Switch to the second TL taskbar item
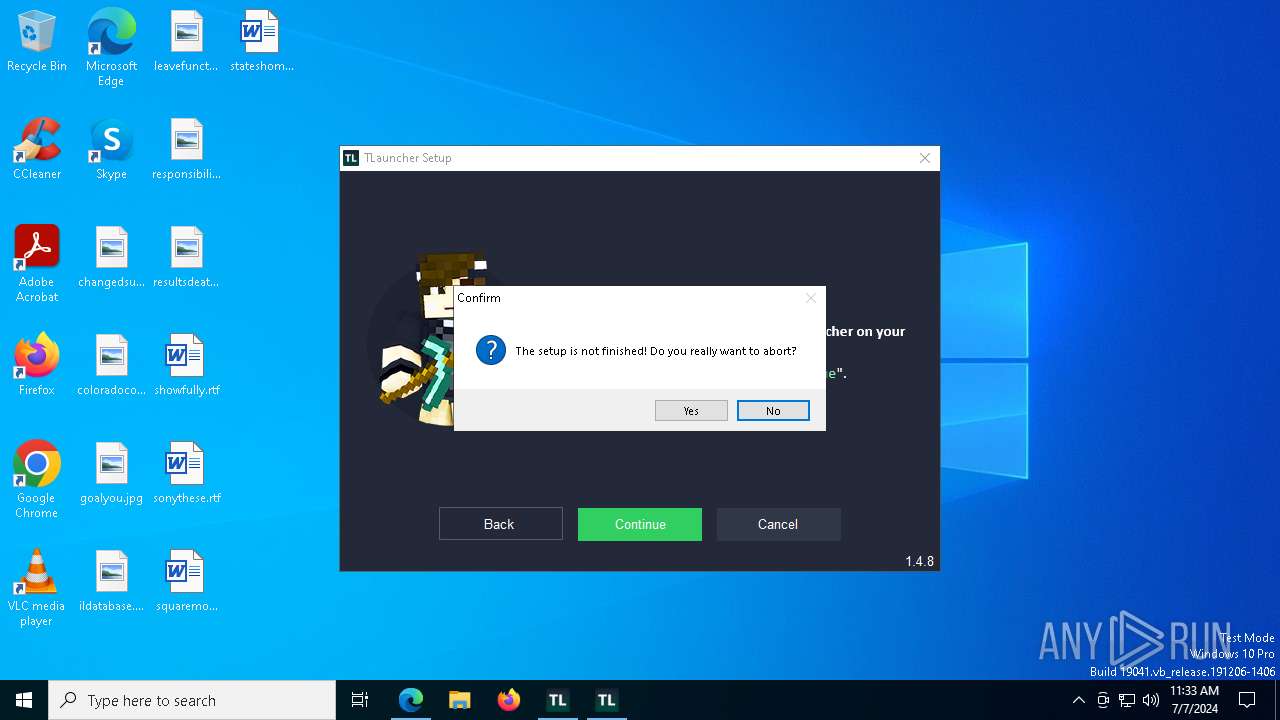The width and height of the screenshot is (1280, 720). (606, 700)
